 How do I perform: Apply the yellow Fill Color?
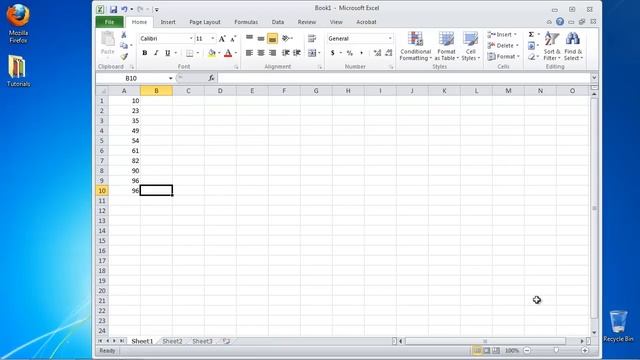click(x=211, y=53)
